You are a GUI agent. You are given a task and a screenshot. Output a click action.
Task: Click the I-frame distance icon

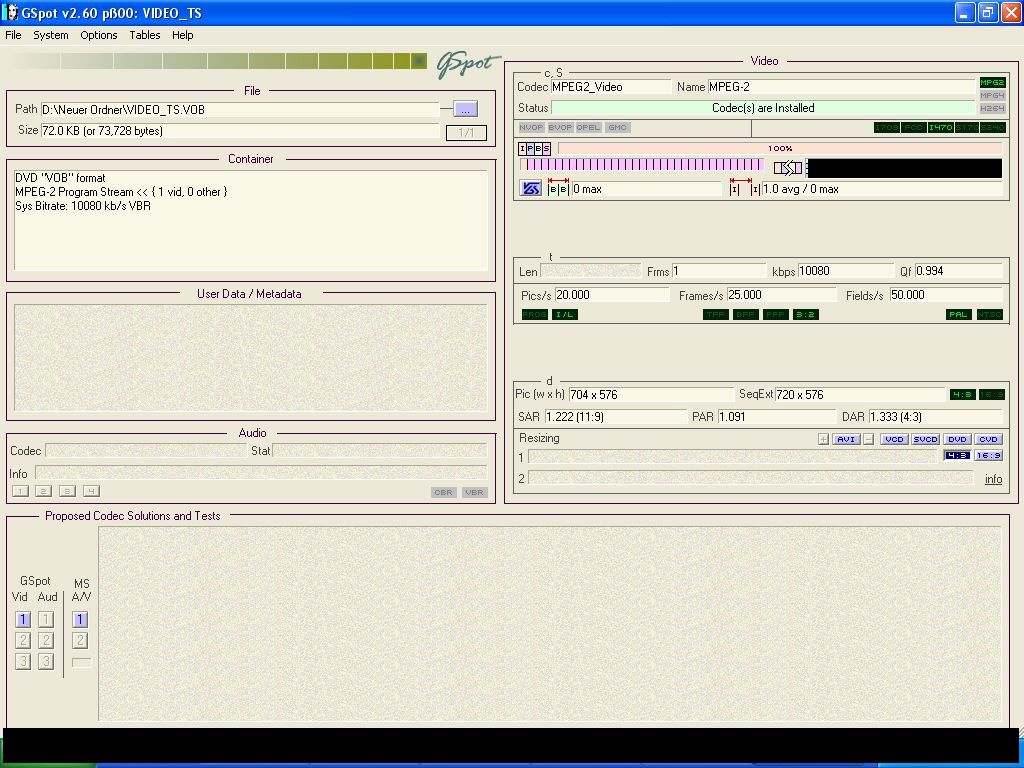(744, 187)
